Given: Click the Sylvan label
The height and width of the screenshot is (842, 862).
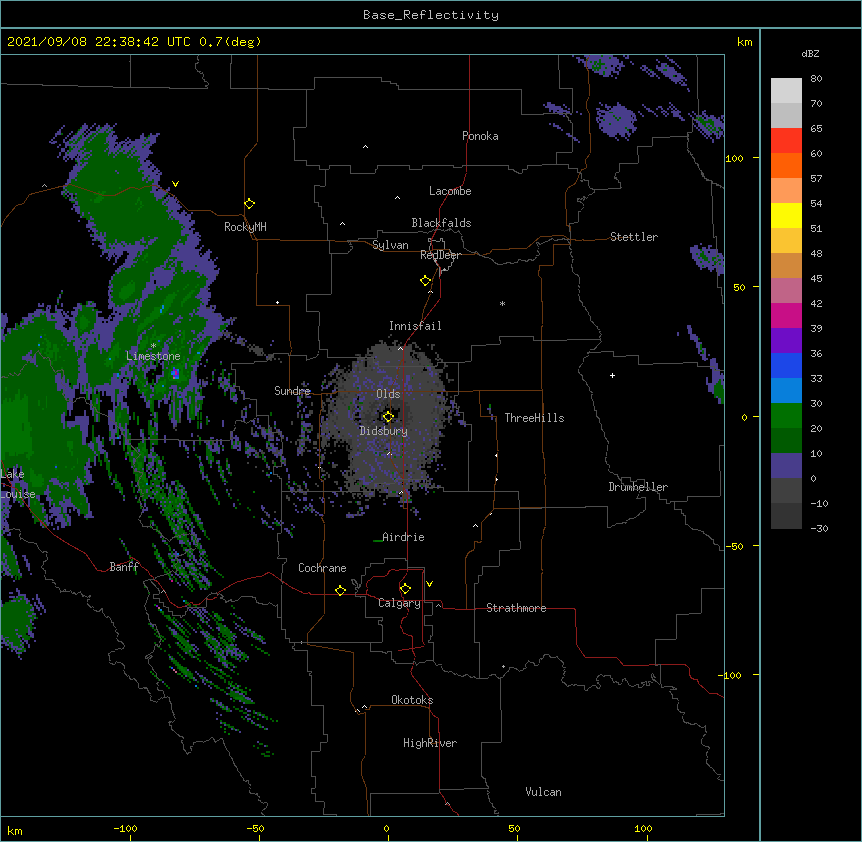Looking at the screenshot, I should click(390, 245).
